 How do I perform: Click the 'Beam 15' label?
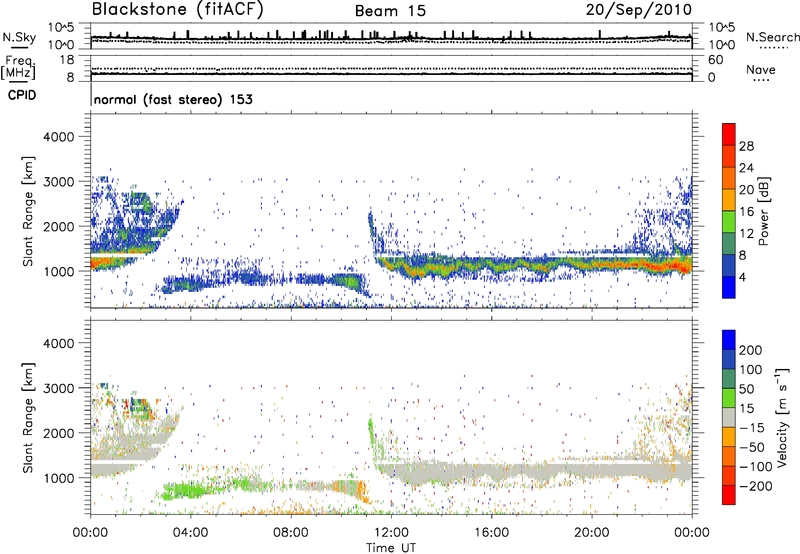(x=390, y=11)
